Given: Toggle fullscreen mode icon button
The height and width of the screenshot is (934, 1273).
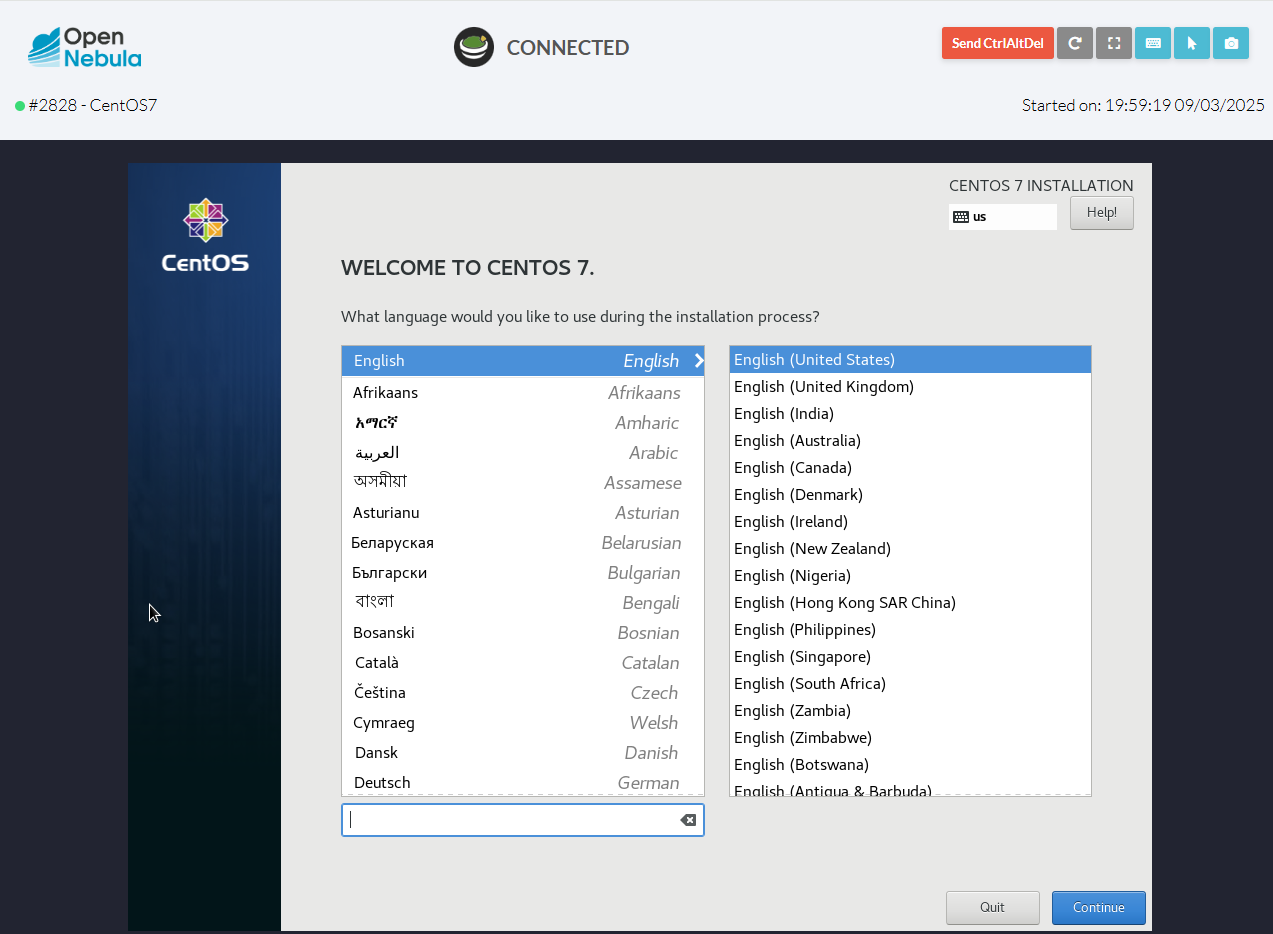Looking at the screenshot, I should coord(1114,43).
